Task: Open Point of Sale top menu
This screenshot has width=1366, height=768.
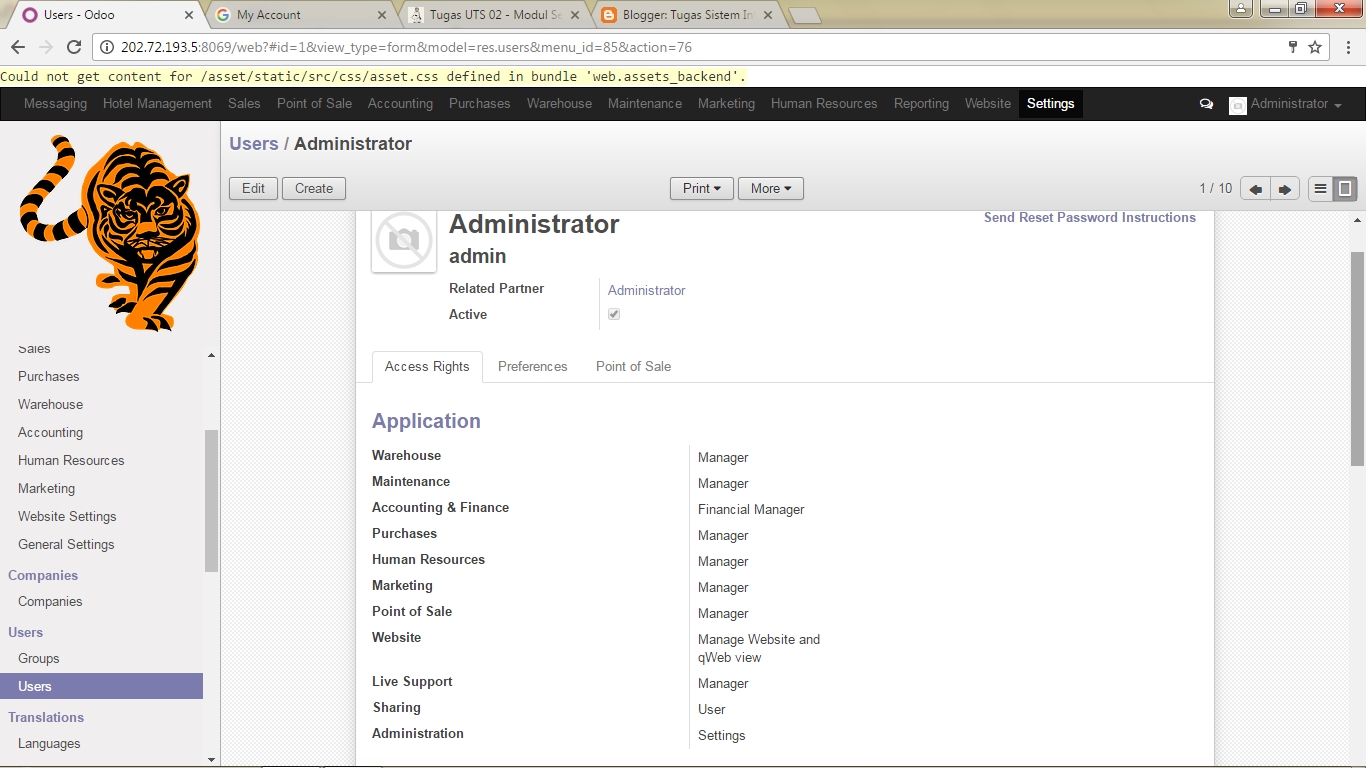Action: pyautogui.click(x=314, y=104)
